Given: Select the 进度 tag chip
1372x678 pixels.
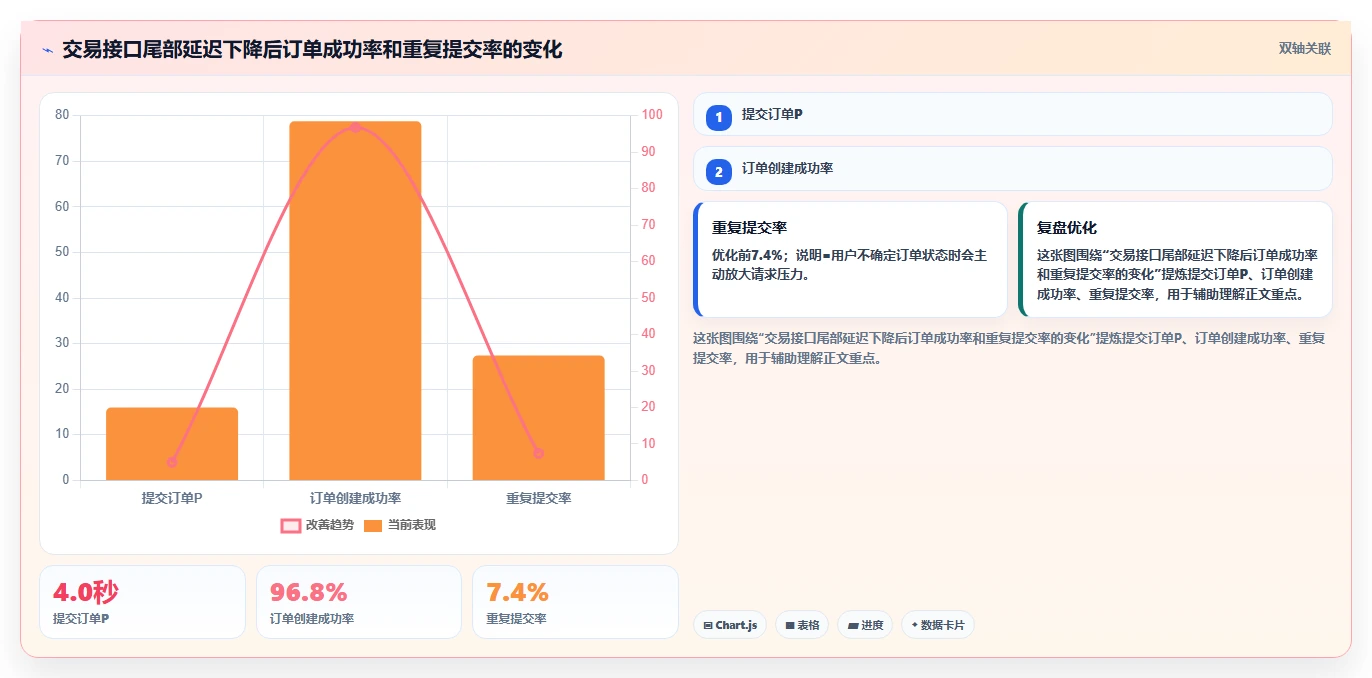Looking at the screenshot, I should (x=865, y=625).
